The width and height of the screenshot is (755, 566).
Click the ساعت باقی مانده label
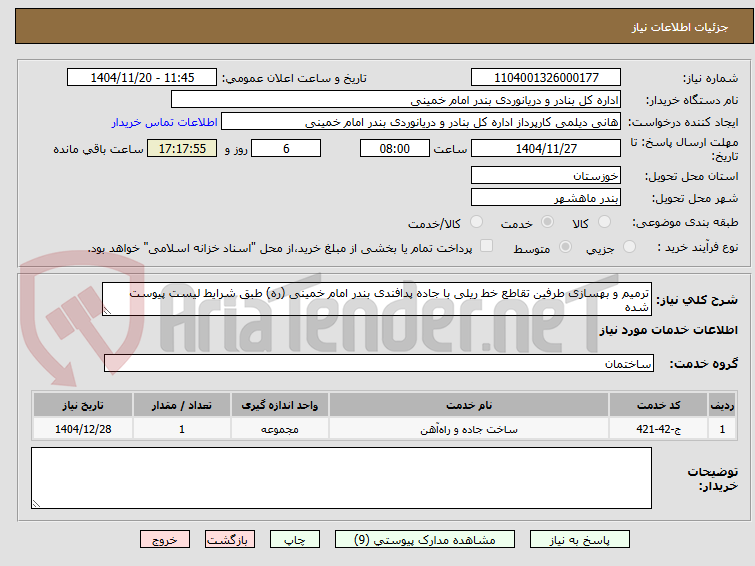point(98,149)
